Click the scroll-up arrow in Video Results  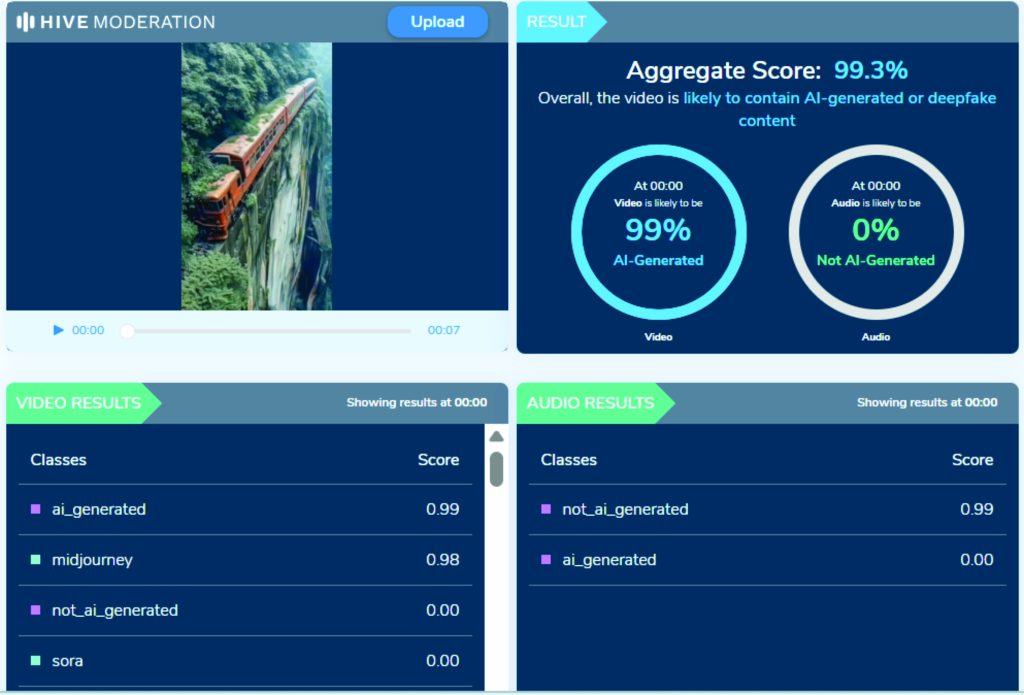[496, 436]
